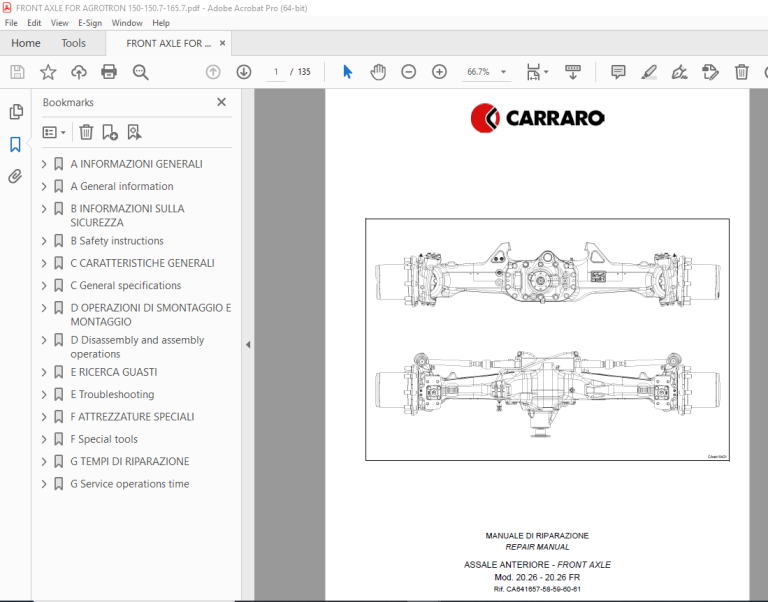768x602 pixels.
Task: Add file to starred favorites
Action: point(48,72)
